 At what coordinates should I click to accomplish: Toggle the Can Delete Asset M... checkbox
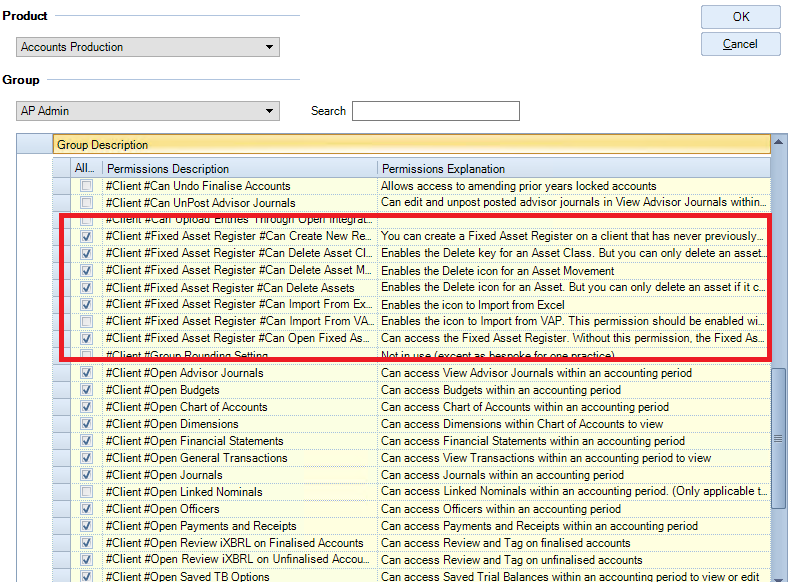87,270
